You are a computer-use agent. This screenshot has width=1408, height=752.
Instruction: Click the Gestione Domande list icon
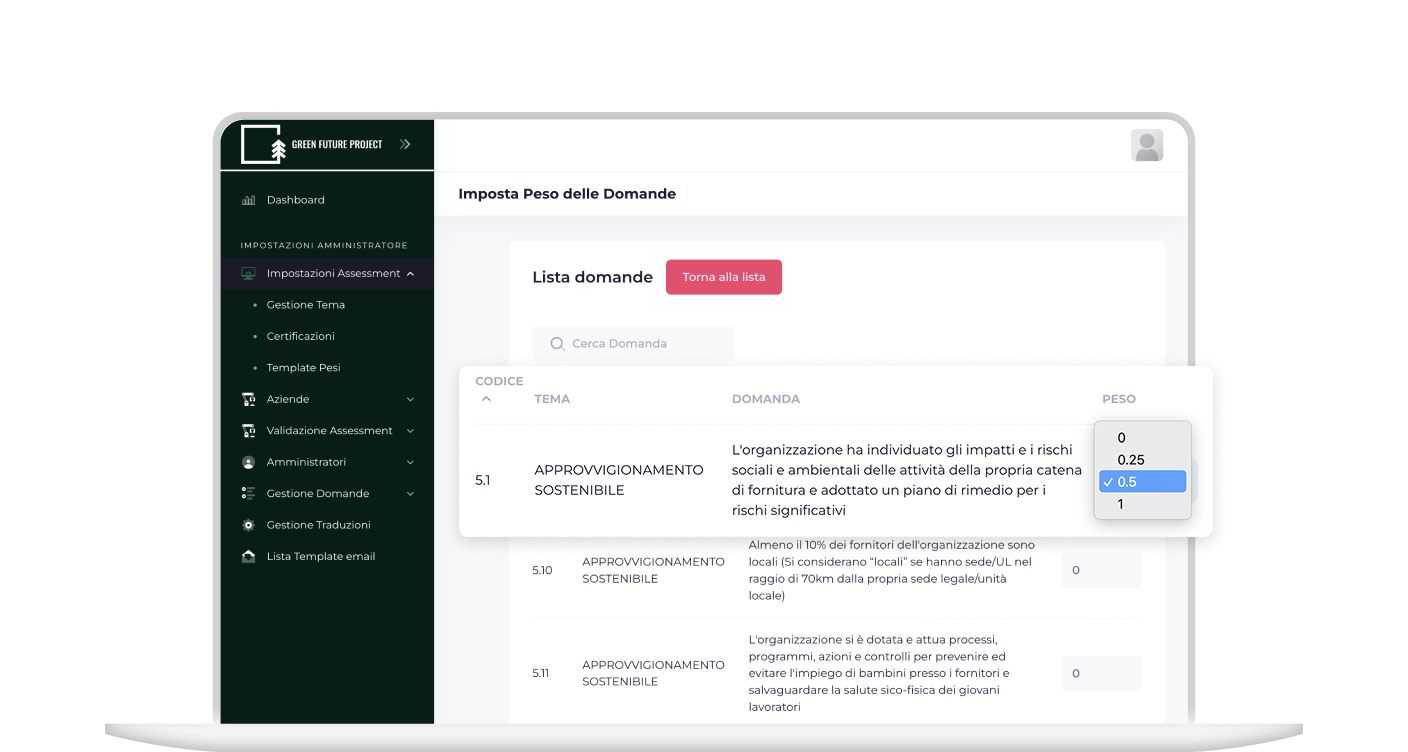[249, 494]
